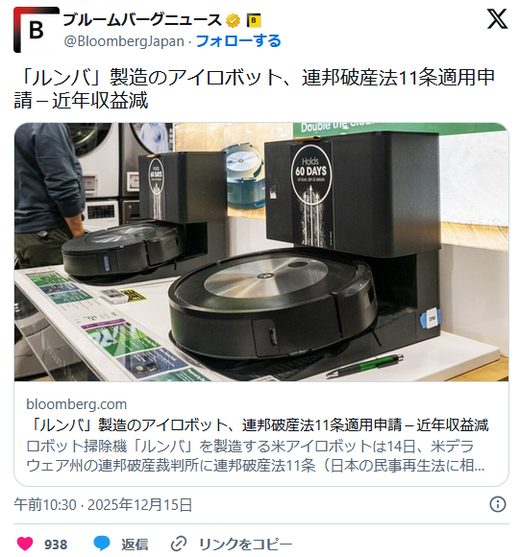Click the small Bloomberg affiliation badge
The image size is (520, 557).
click(254, 21)
